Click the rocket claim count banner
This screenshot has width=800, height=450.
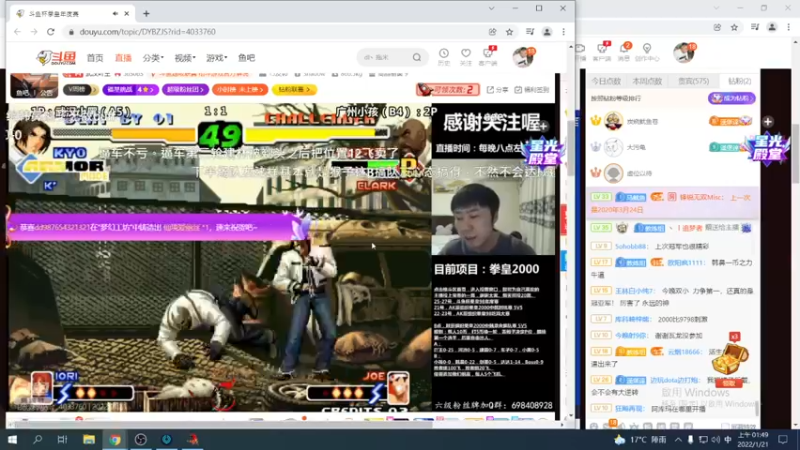pos(447,89)
